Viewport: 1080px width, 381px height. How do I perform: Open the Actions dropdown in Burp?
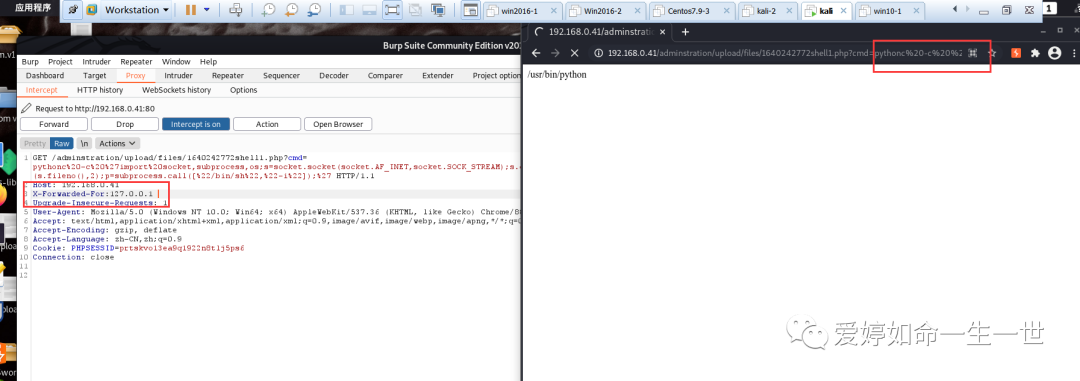(117, 143)
